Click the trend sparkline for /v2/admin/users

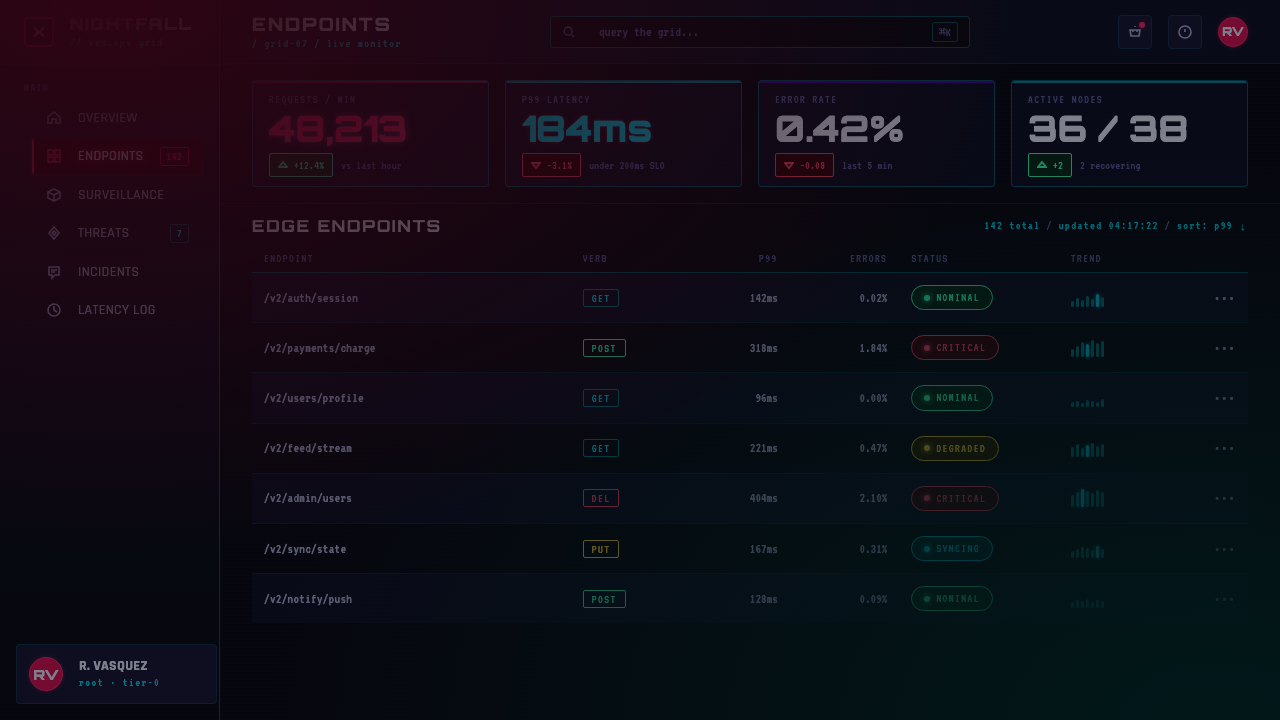pyautogui.click(x=1087, y=498)
